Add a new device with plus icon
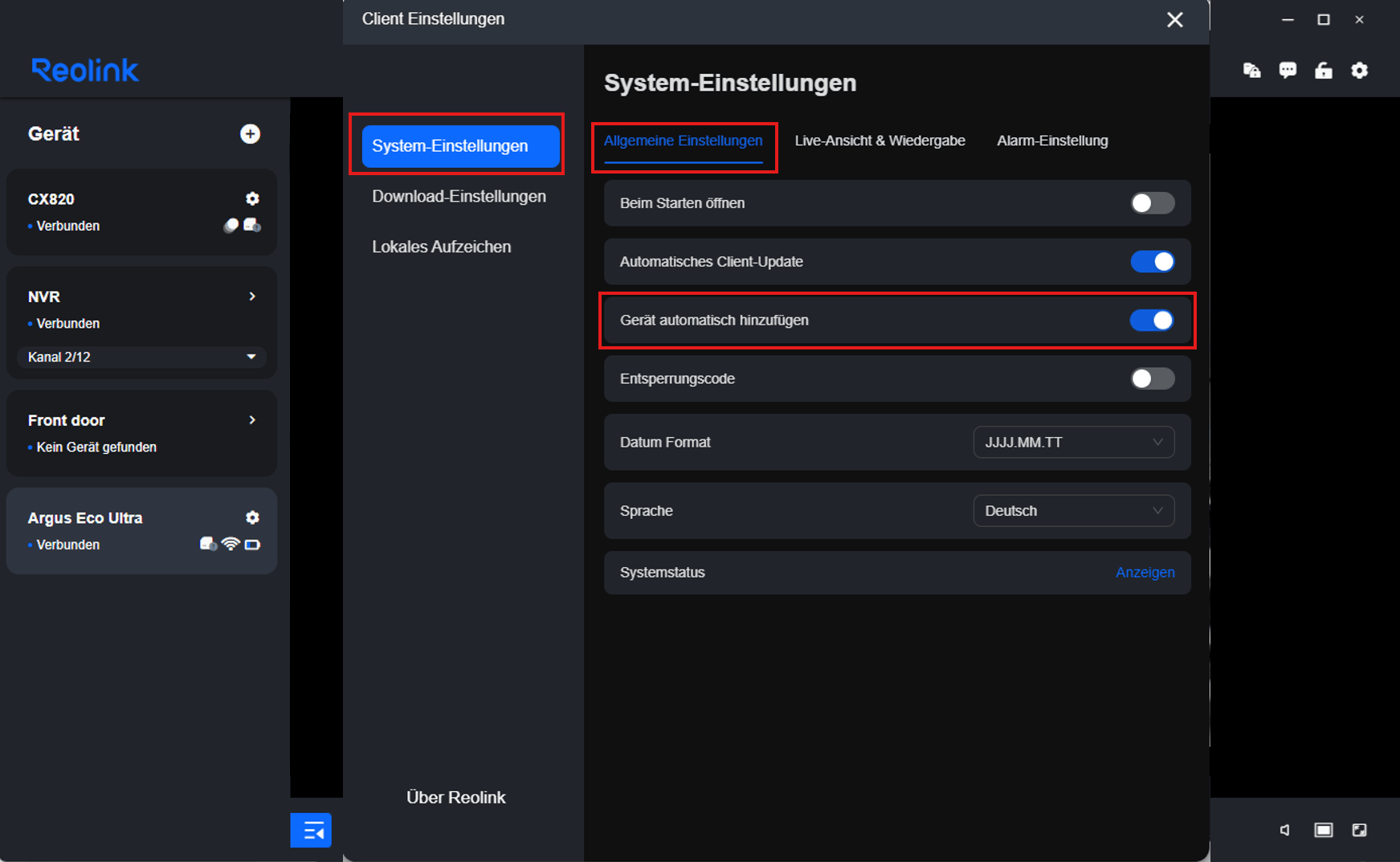 pyautogui.click(x=250, y=134)
